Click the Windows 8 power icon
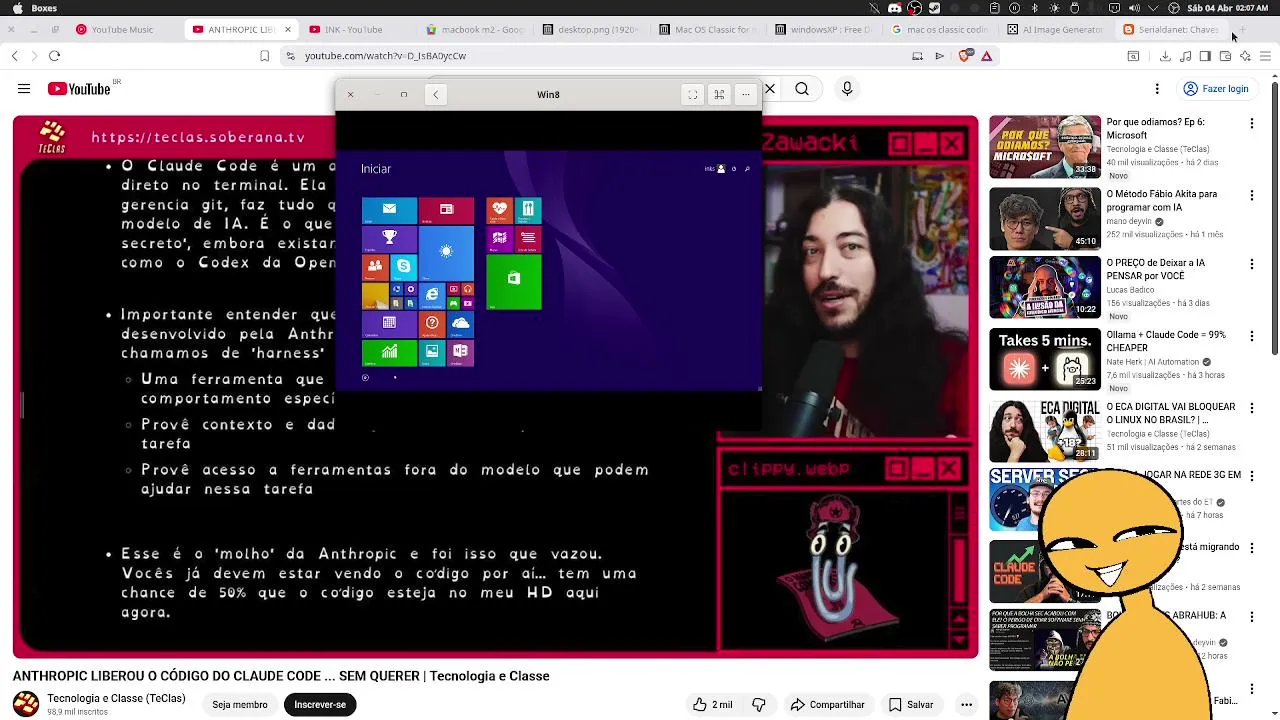Viewport: 1280px width, 720px height. click(x=734, y=169)
